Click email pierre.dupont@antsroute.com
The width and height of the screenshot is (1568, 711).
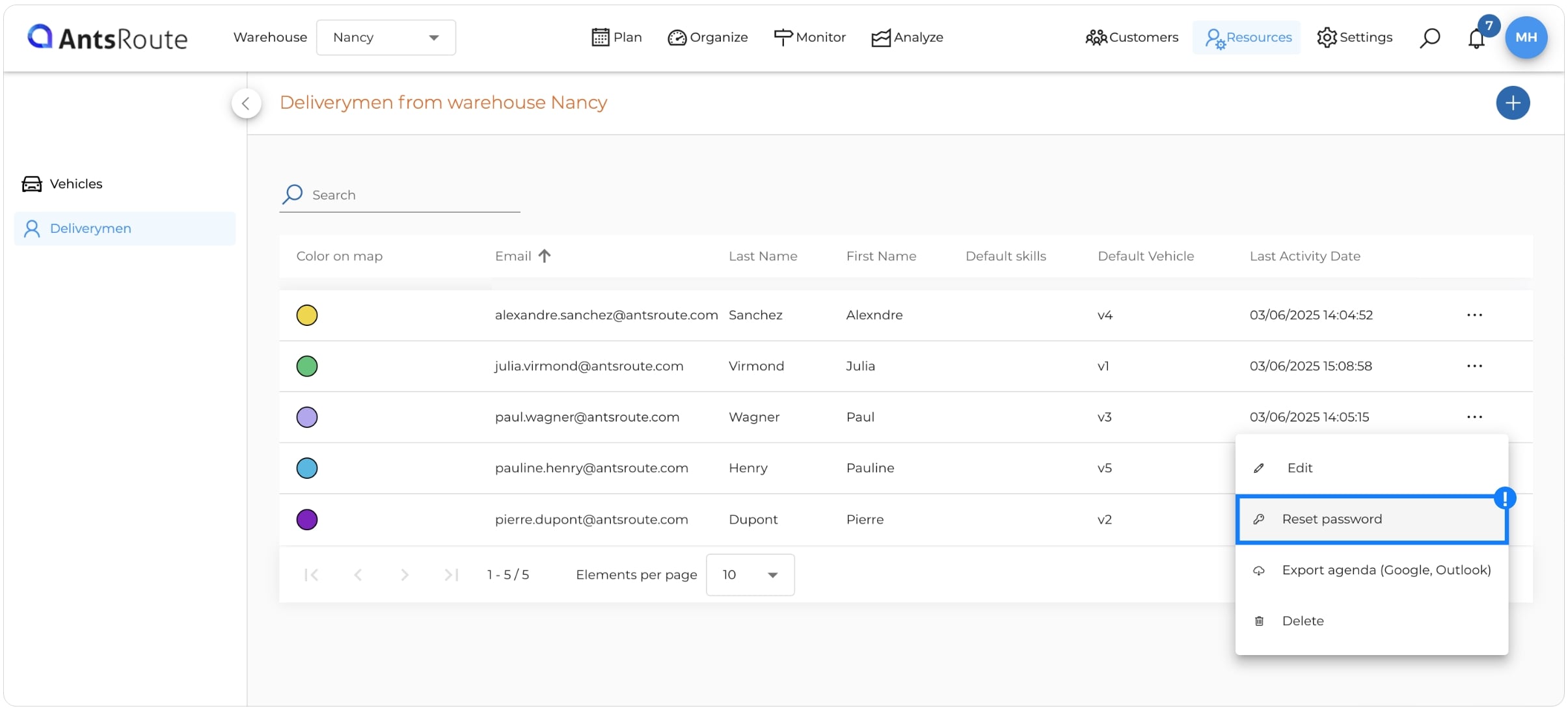591,519
